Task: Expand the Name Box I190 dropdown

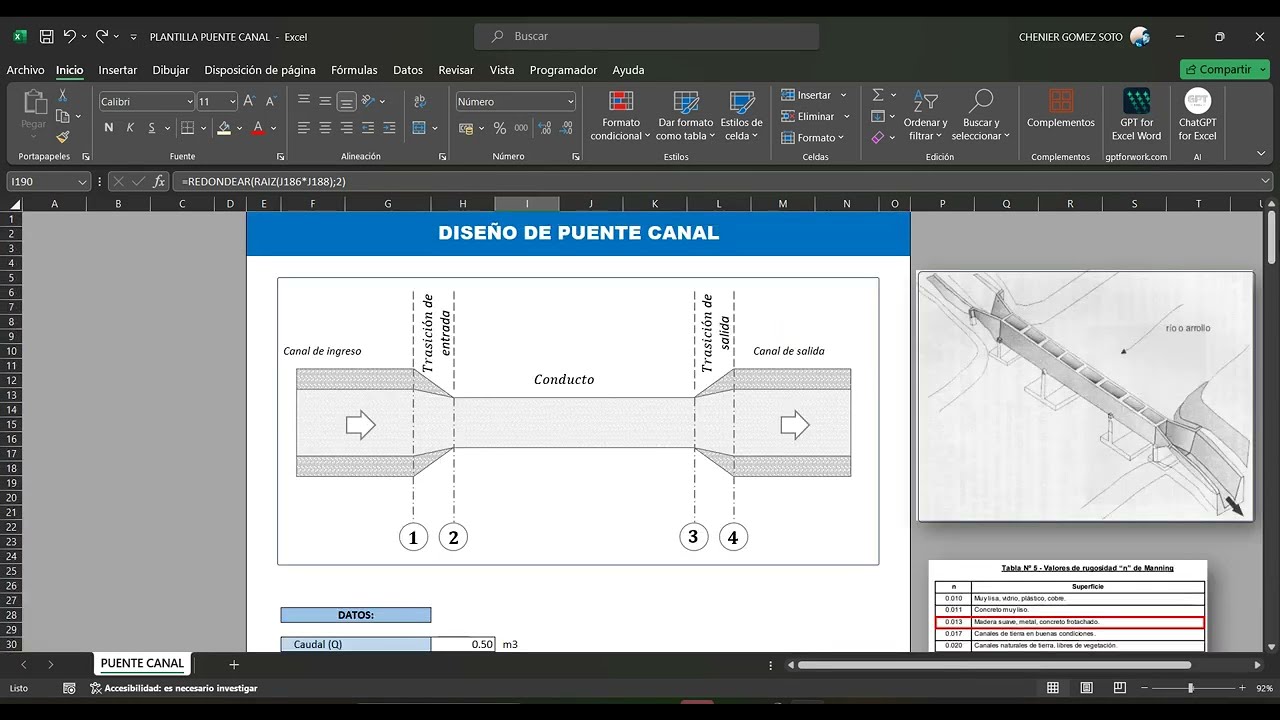Action: click(x=83, y=182)
